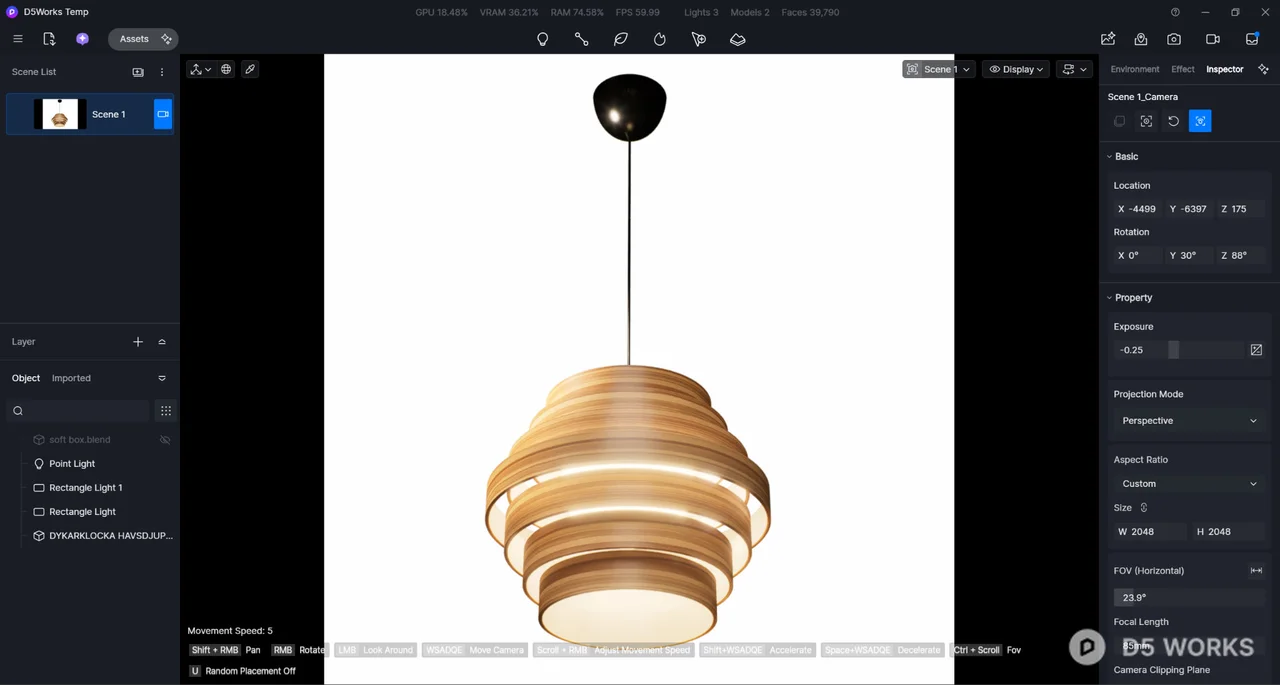Click the file import/save icon
Viewport: 1280px width, 685px height.
tap(49, 39)
